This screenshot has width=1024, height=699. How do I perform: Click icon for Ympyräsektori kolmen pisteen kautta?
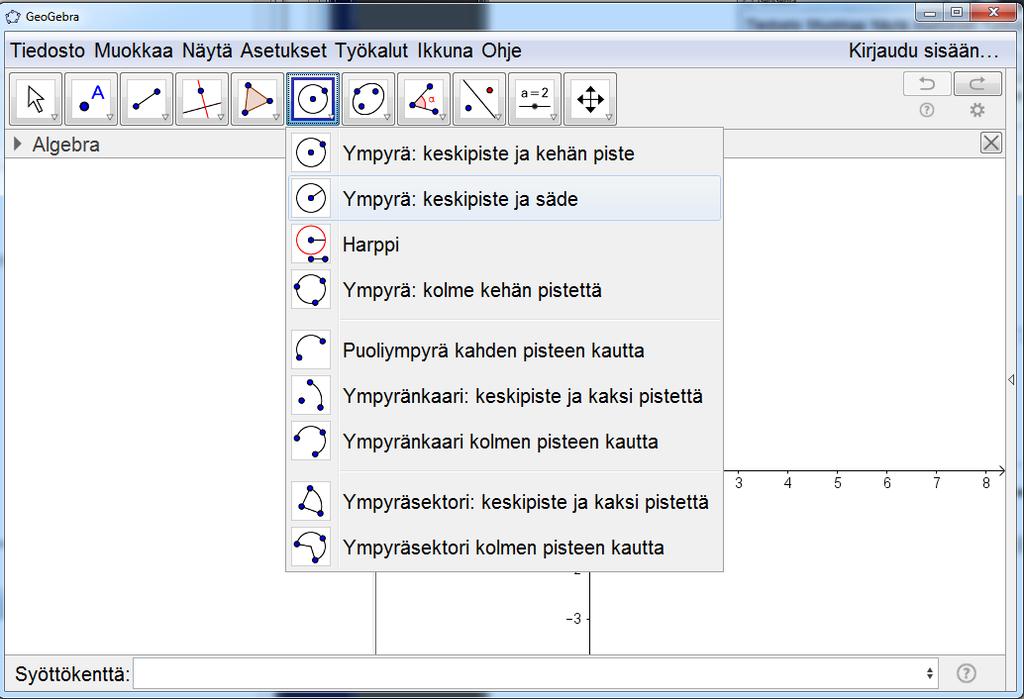tap(311, 547)
